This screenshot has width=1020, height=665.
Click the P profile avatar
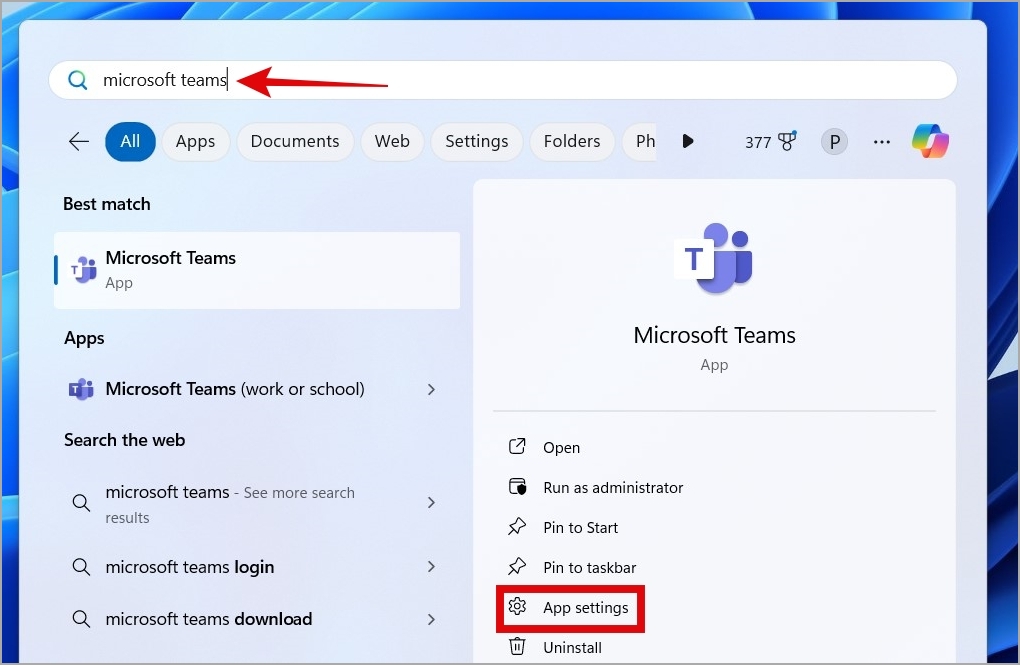[x=835, y=142]
